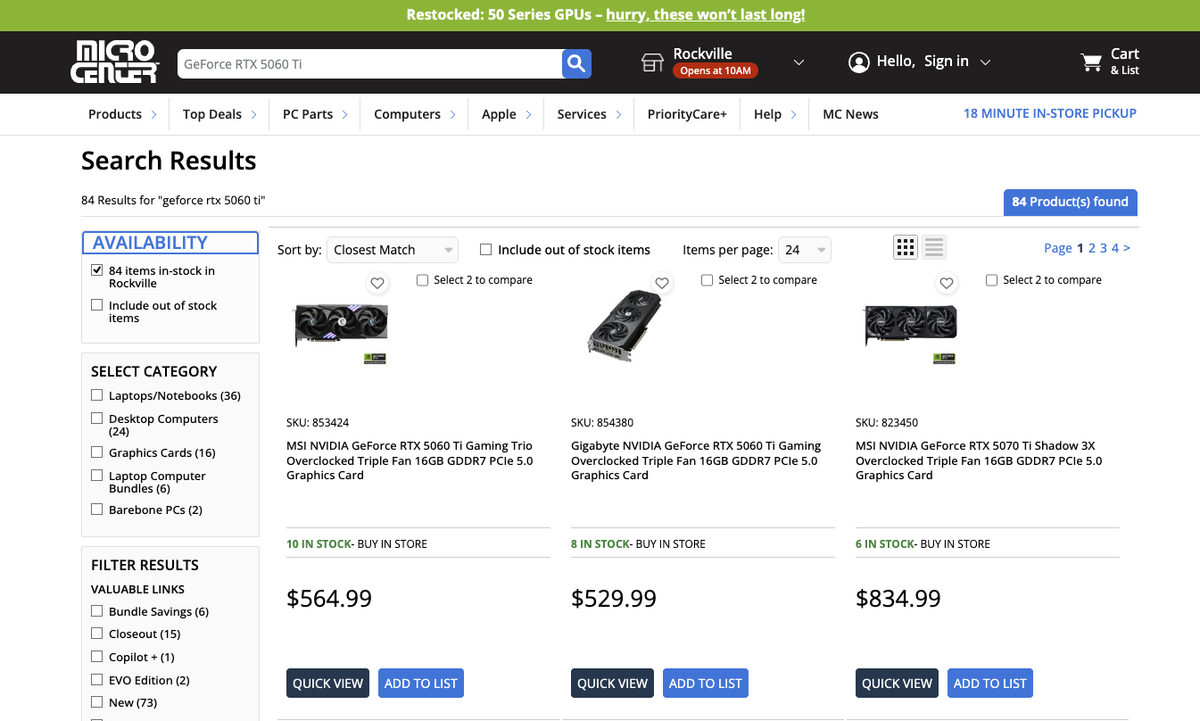Quick View the MSI 5070 Ti Shadow 3X

(x=897, y=683)
